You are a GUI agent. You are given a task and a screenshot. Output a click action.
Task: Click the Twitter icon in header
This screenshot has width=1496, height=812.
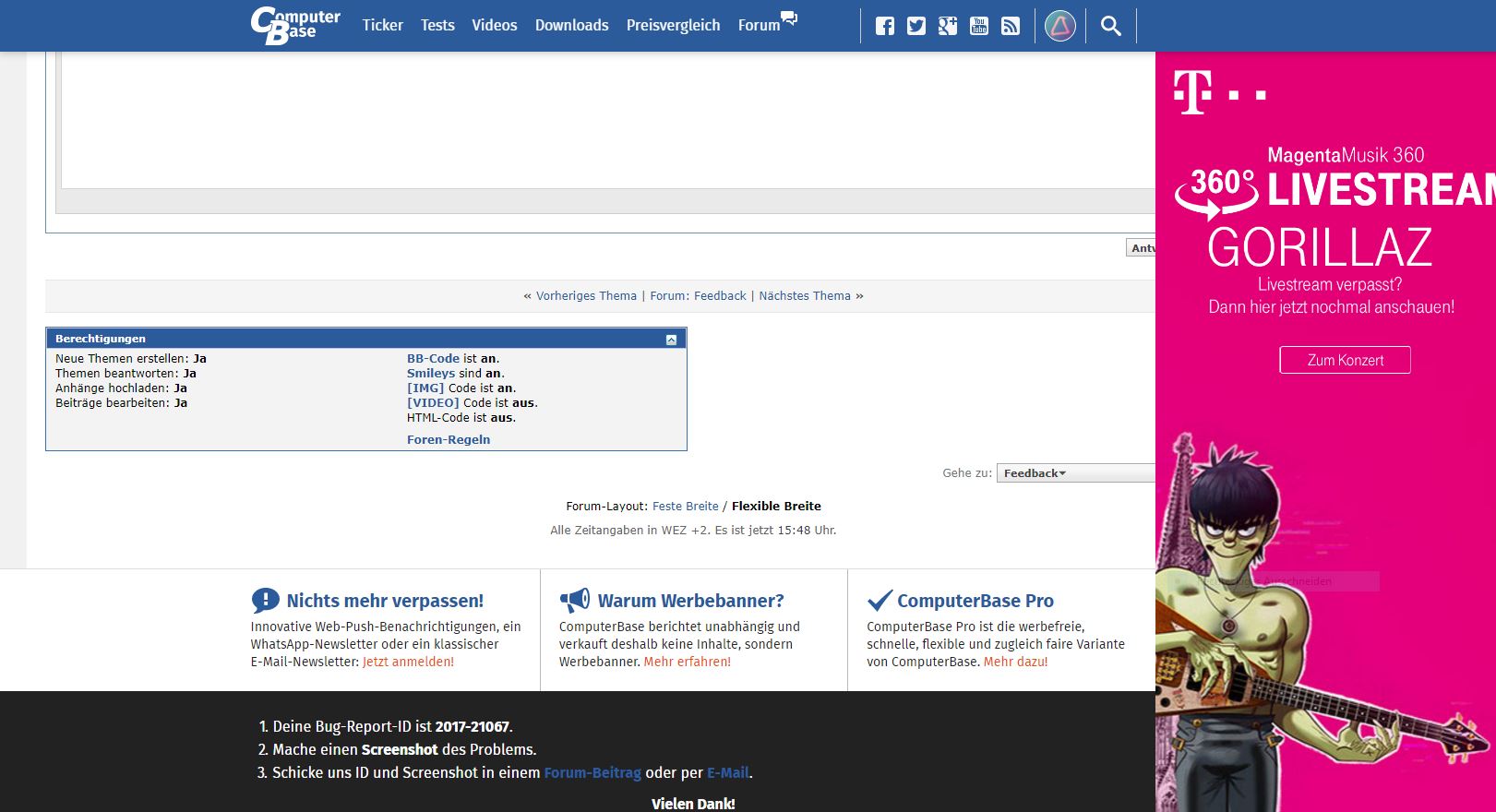pyautogui.click(x=916, y=26)
